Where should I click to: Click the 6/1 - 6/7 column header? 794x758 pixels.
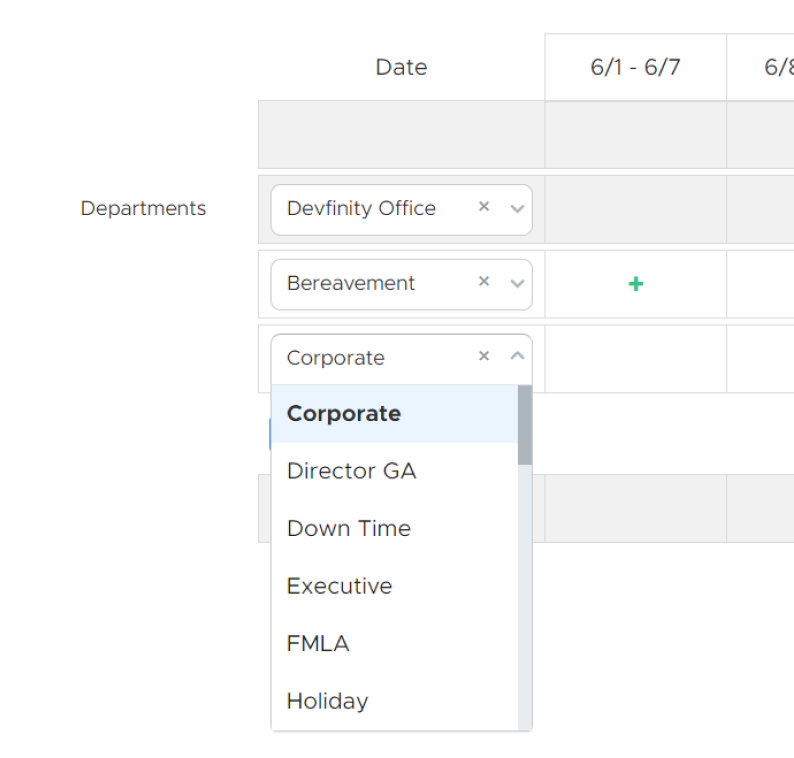pyautogui.click(x=635, y=68)
